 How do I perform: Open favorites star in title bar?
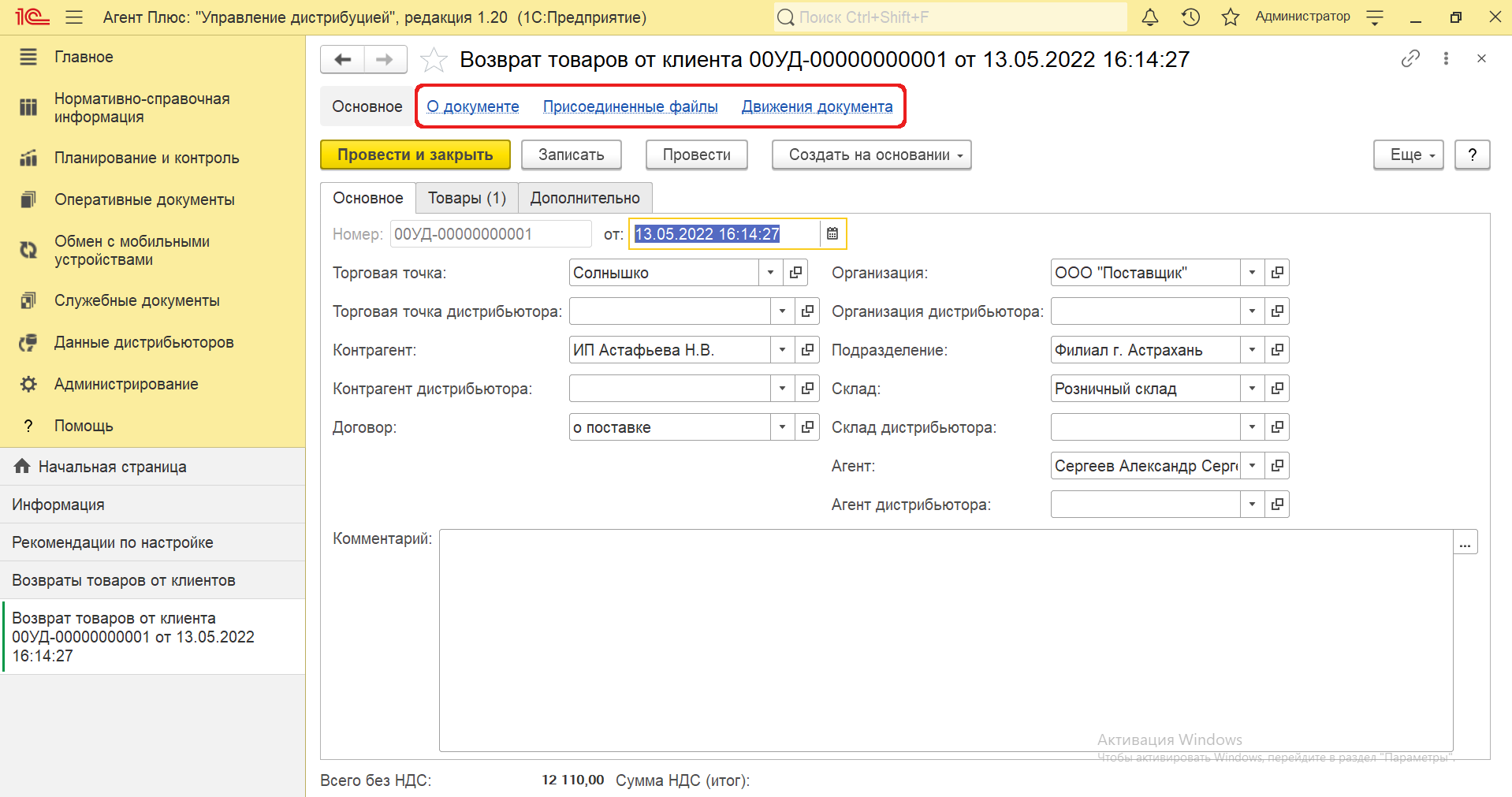pos(1231,17)
